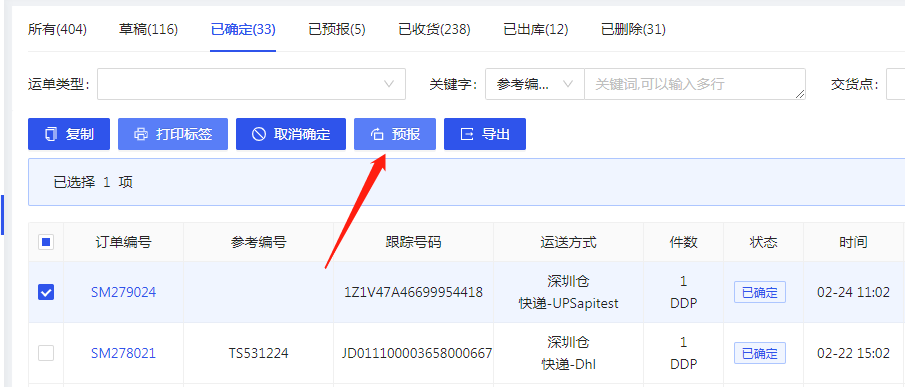Click the 运单类型 dropdown chevron
Image resolution: width=905 pixels, height=387 pixels.
[x=389, y=84]
